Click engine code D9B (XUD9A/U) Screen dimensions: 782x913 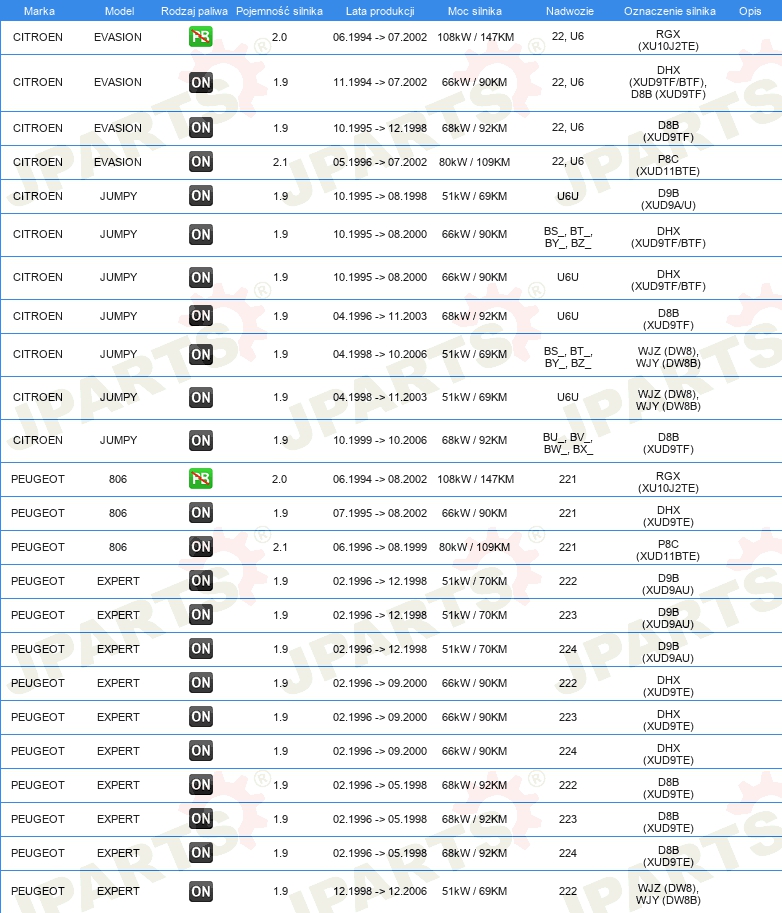pos(668,199)
